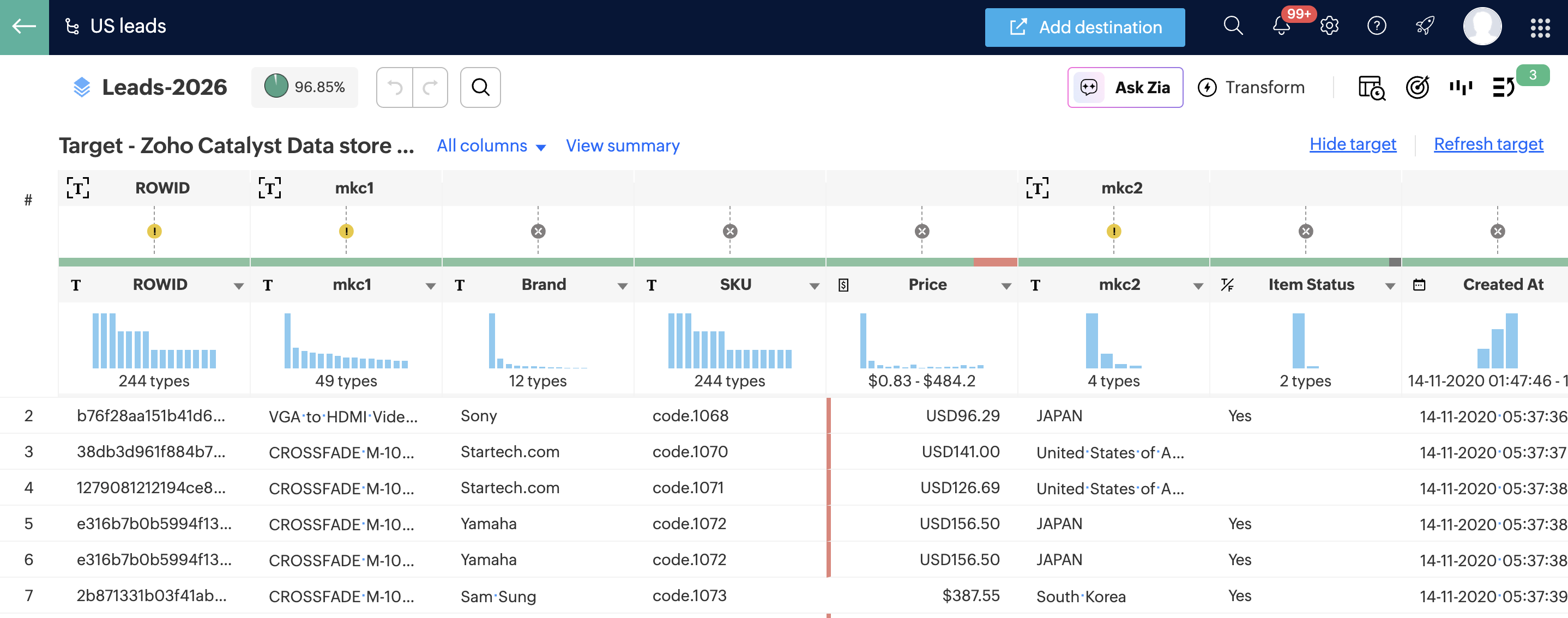This screenshot has width=1568, height=618.
Task: Click the yellow warning marker above ROWID
Action: [x=154, y=231]
